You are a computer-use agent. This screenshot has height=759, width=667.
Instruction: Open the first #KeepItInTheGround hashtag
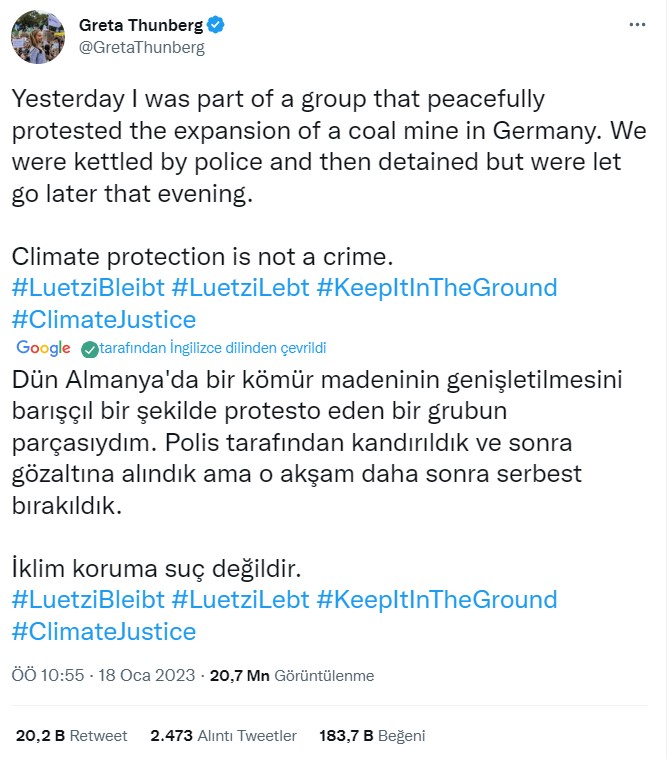[x=436, y=288]
